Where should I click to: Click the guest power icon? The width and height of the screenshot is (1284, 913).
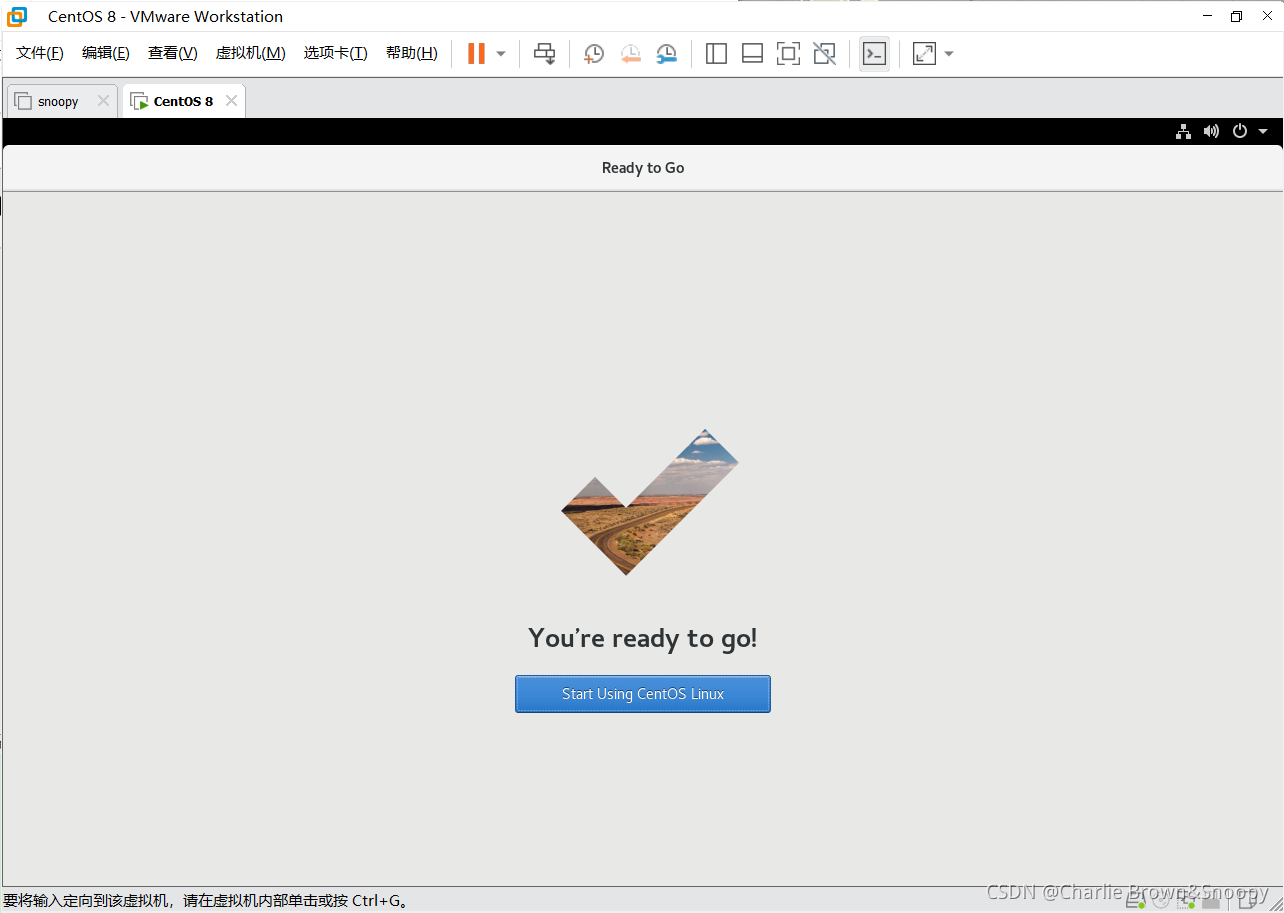(x=1240, y=131)
